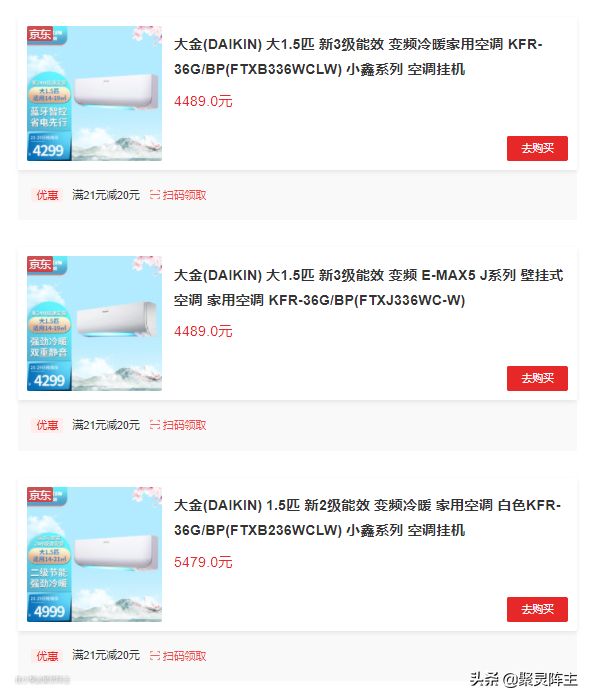Click the 京东 logo on second product image
Screen dimensions: 591x700
coord(41,264)
